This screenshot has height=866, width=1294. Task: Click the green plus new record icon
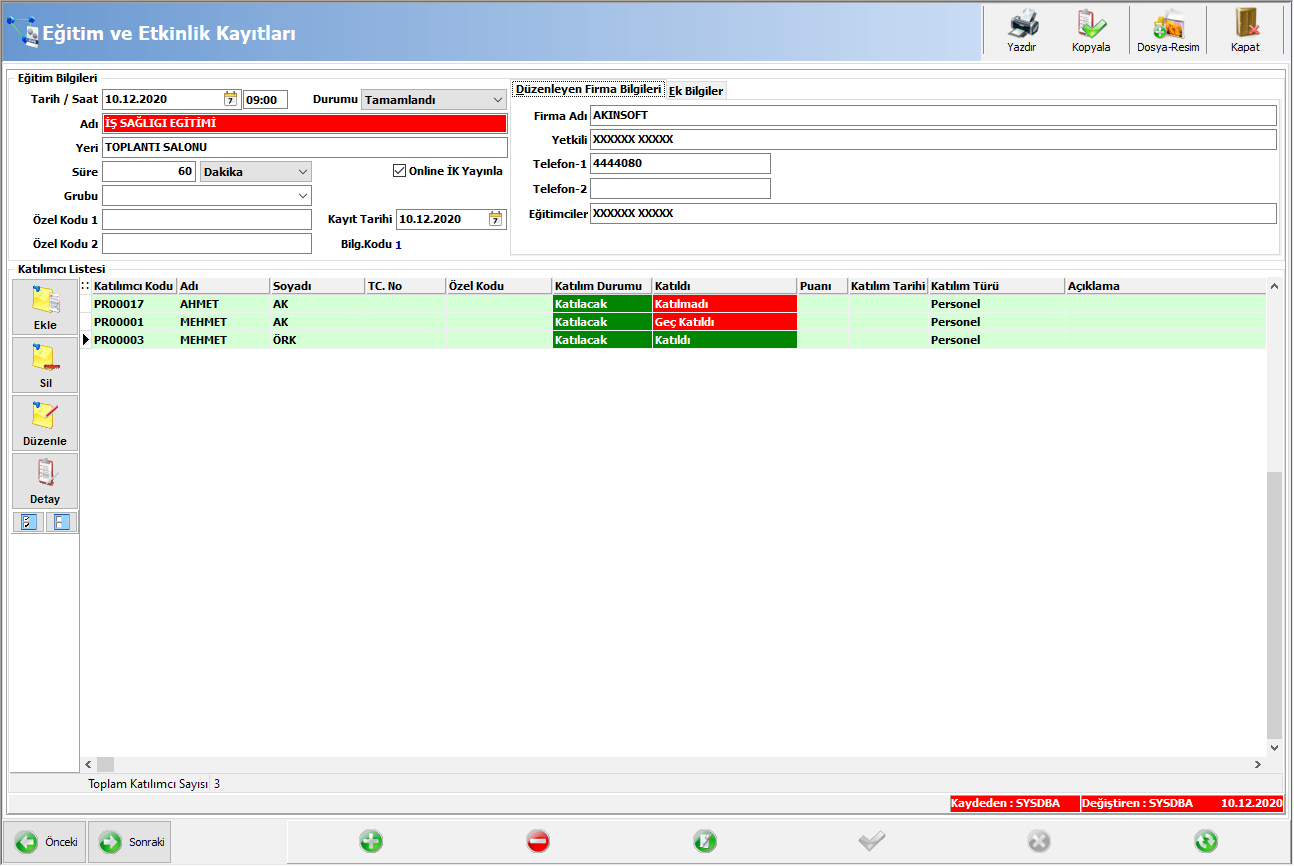tap(371, 842)
